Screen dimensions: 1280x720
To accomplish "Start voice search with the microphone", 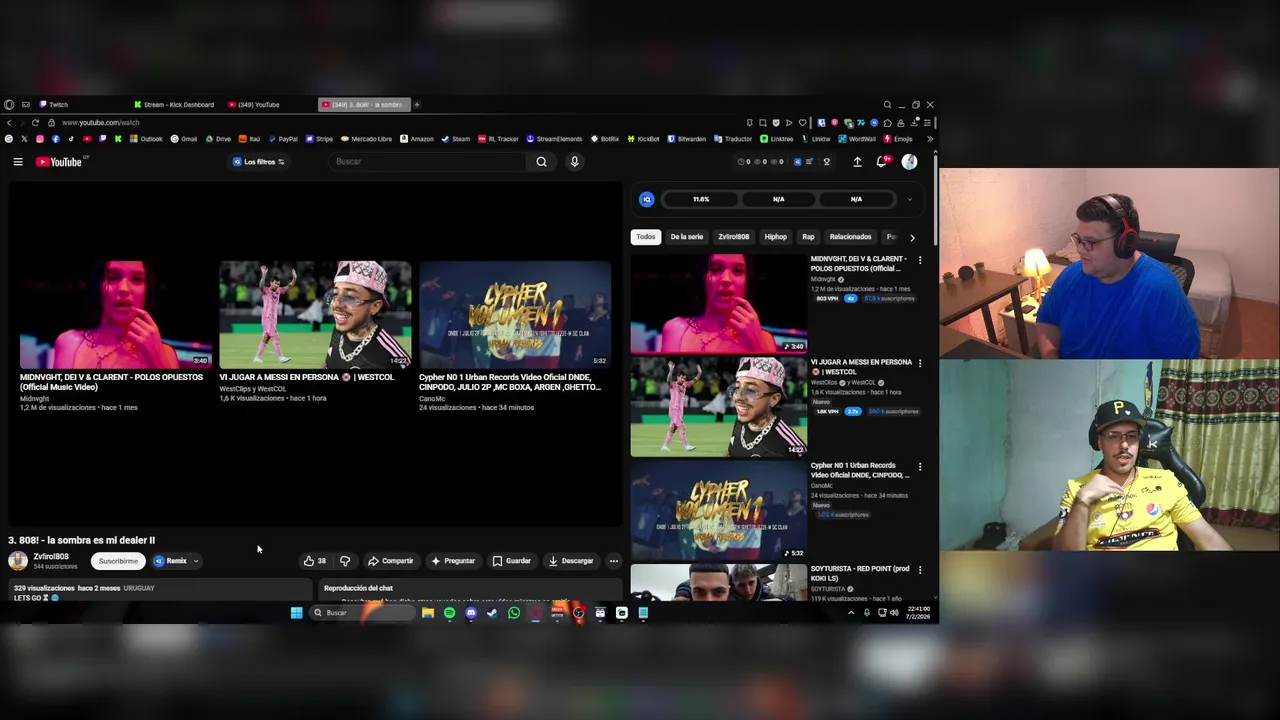I will coord(574,162).
